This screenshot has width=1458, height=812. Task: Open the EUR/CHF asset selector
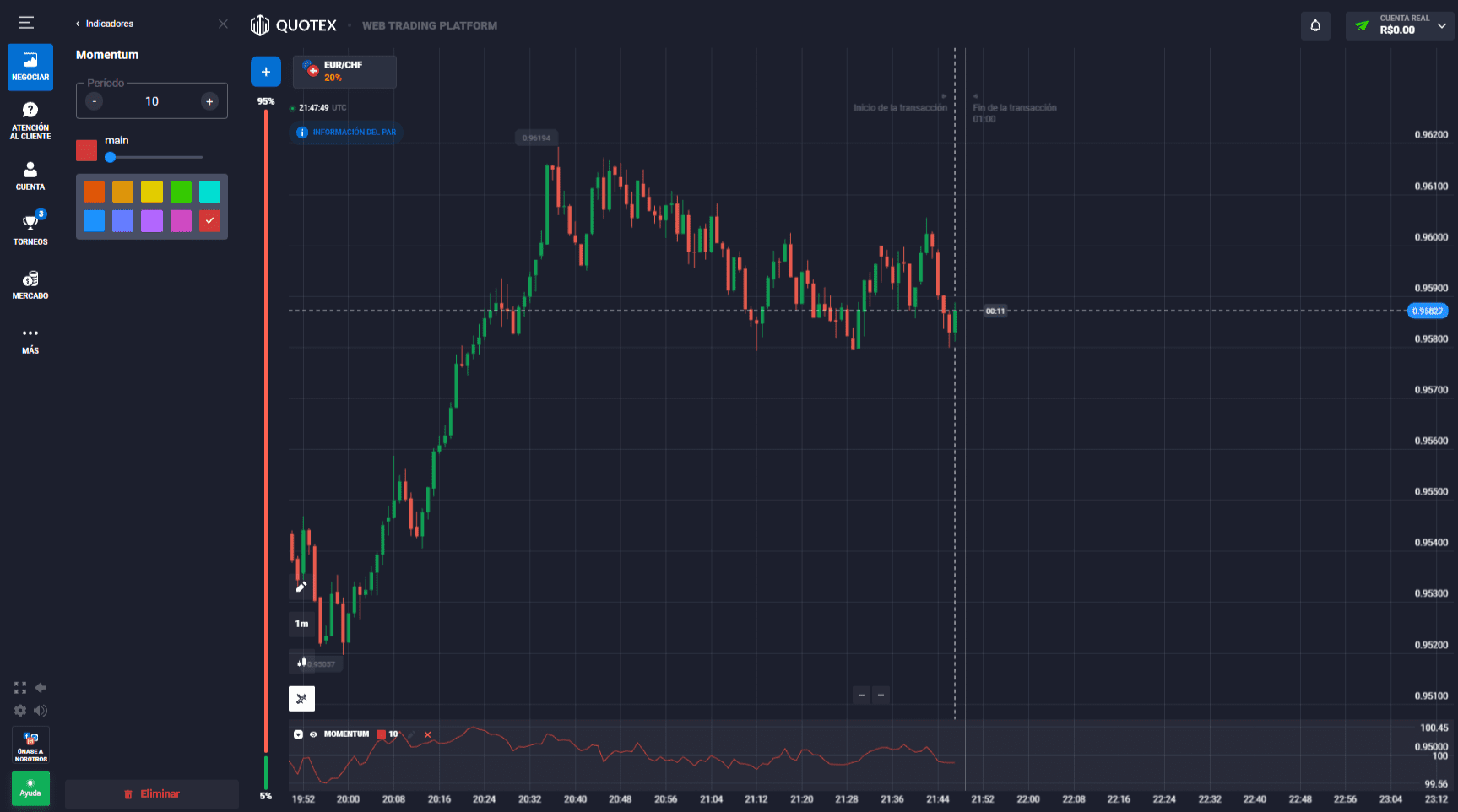point(344,72)
